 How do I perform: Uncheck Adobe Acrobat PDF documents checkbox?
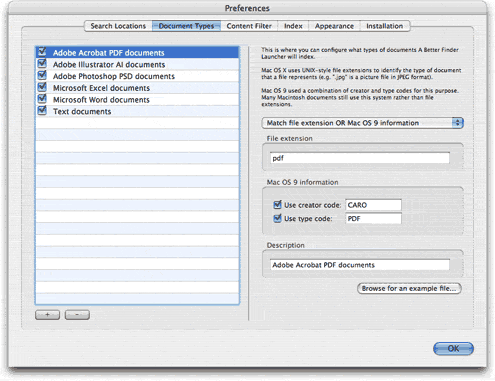point(42,52)
